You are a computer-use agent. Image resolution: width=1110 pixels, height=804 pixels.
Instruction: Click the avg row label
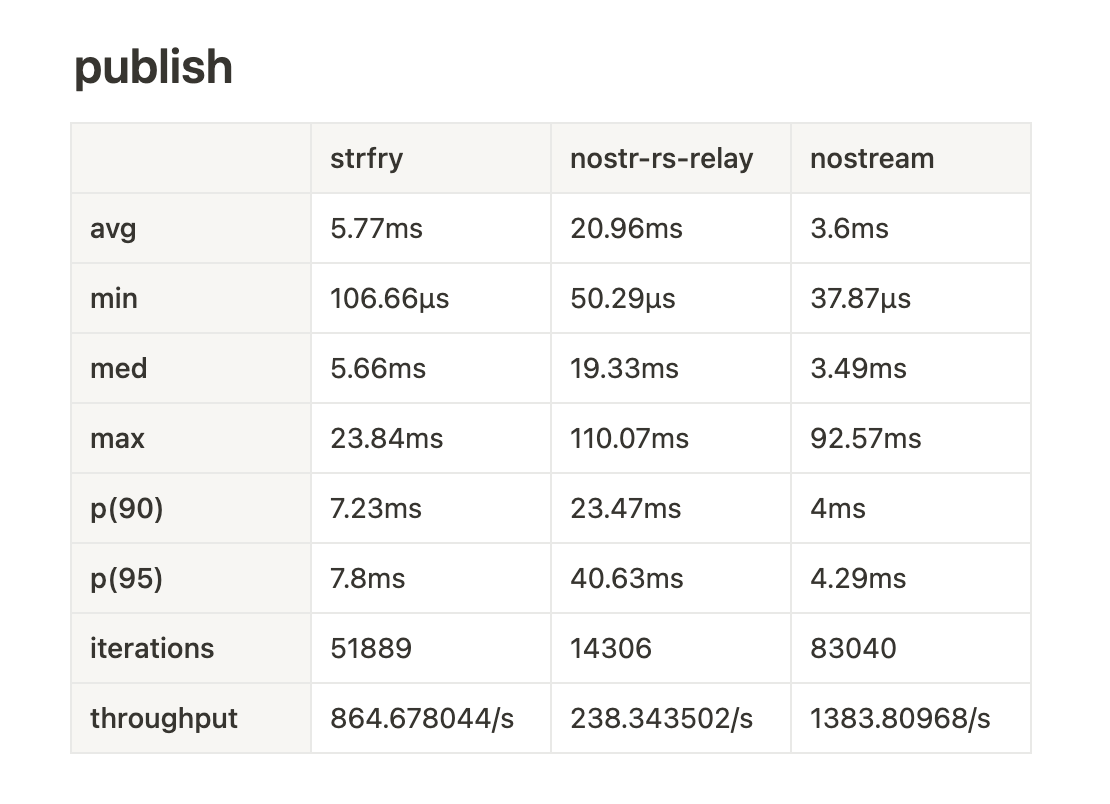(113, 228)
